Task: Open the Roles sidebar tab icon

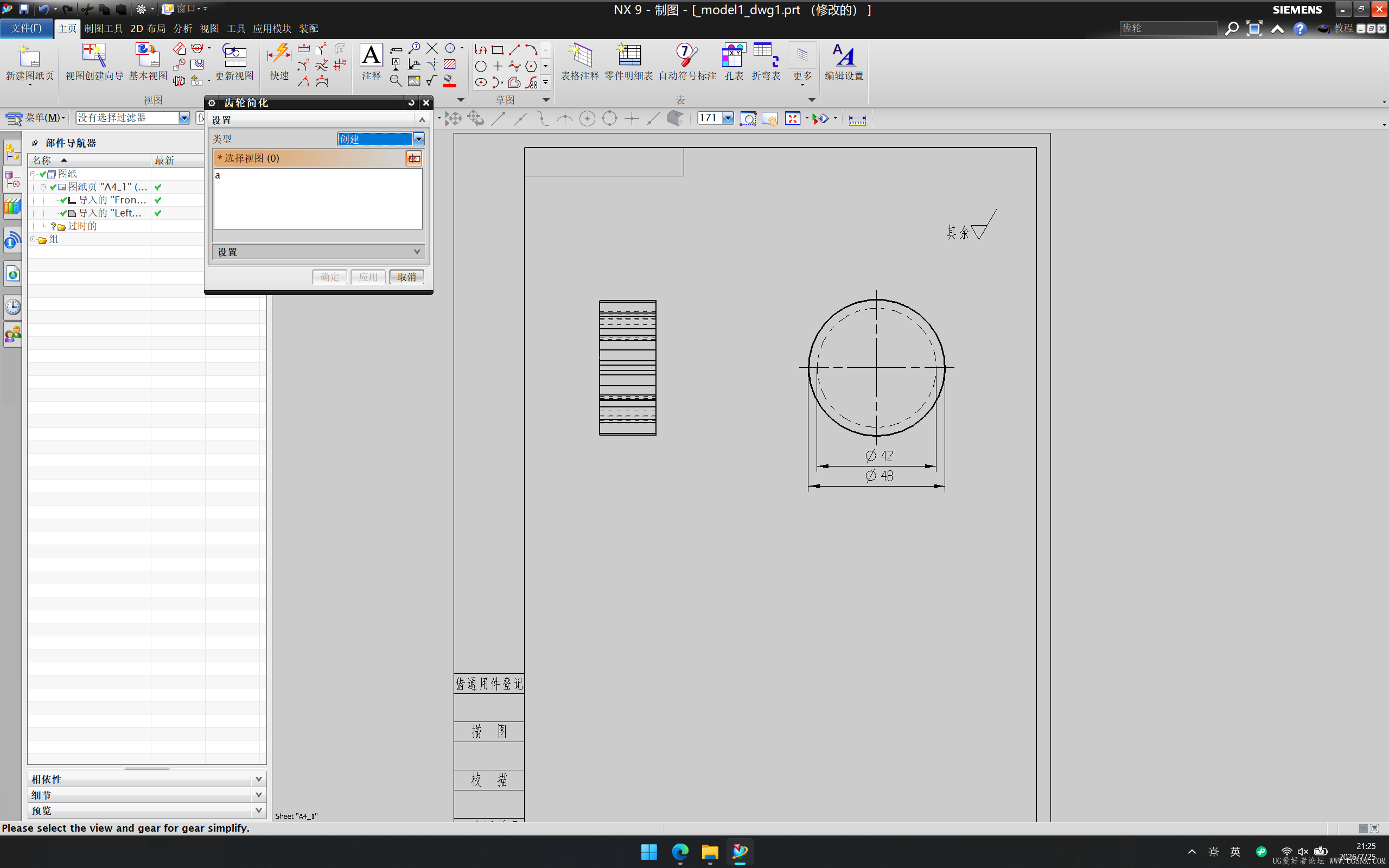Action: point(12,334)
